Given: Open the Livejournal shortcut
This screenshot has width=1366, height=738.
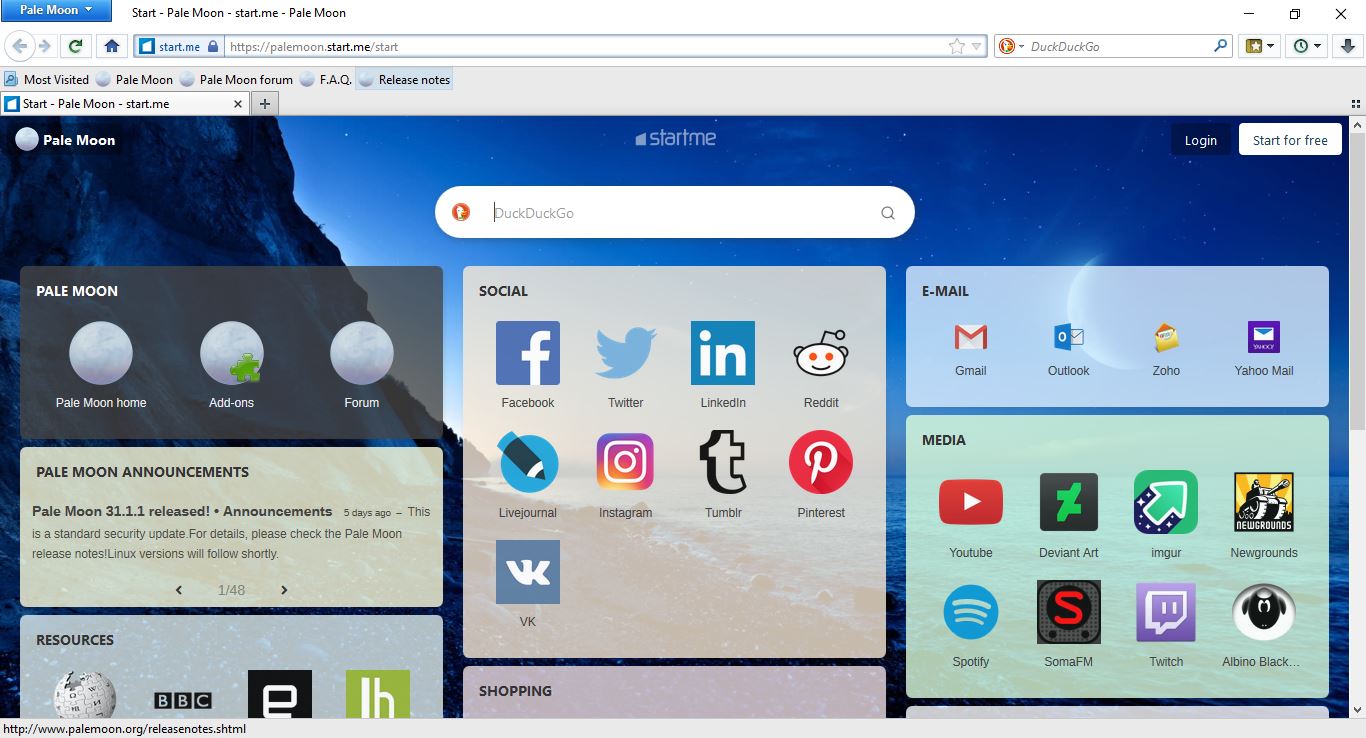Looking at the screenshot, I should (x=528, y=462).
